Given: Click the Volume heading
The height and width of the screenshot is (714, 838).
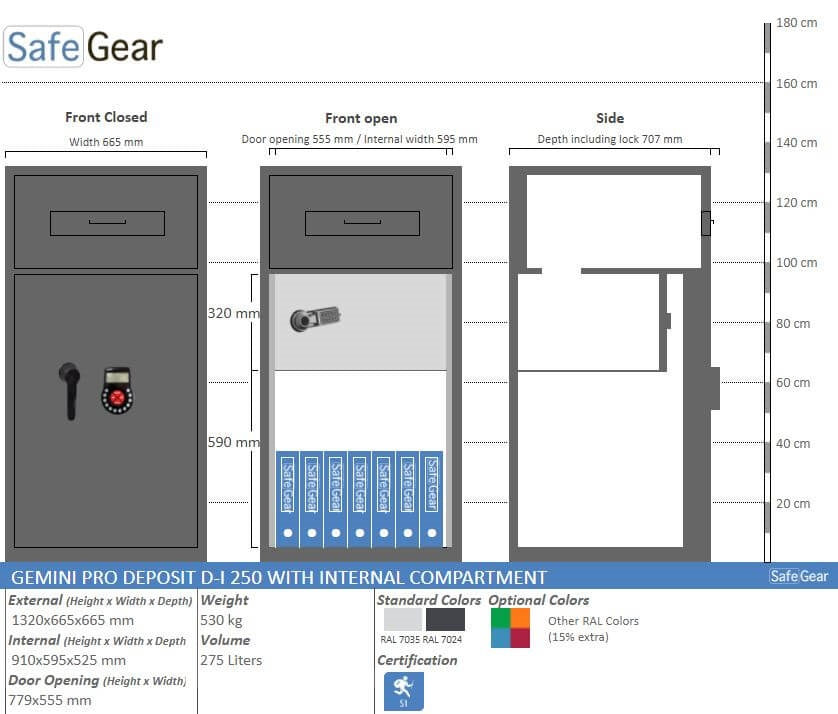Looking at the screenshot, I should pyautogui.click(x=226, y=640).
